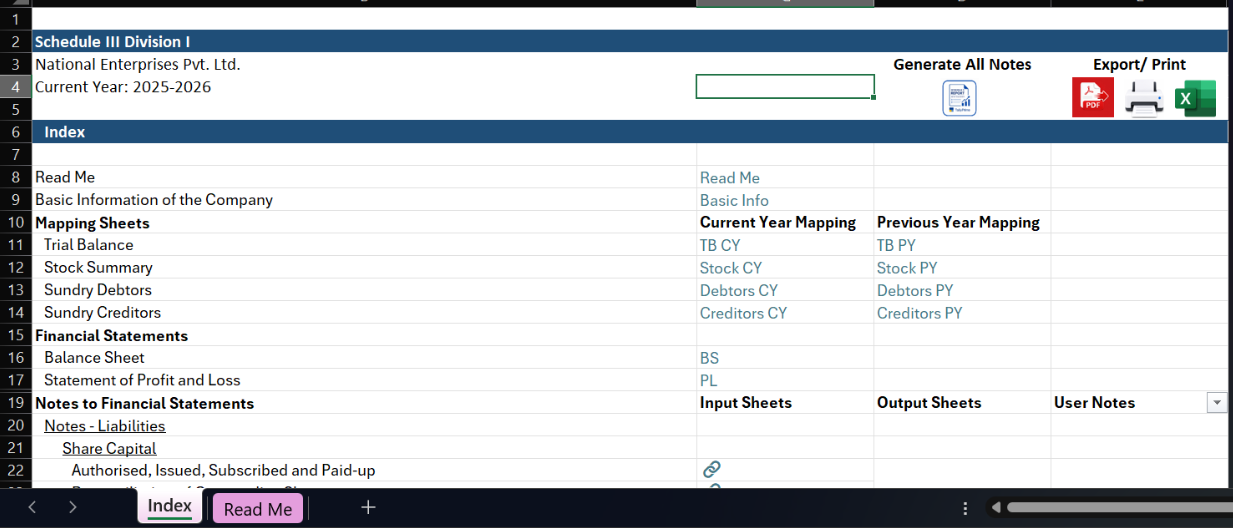Open link icon for Authorised, Issued, Subscribed row
Viewport: 1233px width, 528px height.
coord(712,469)
